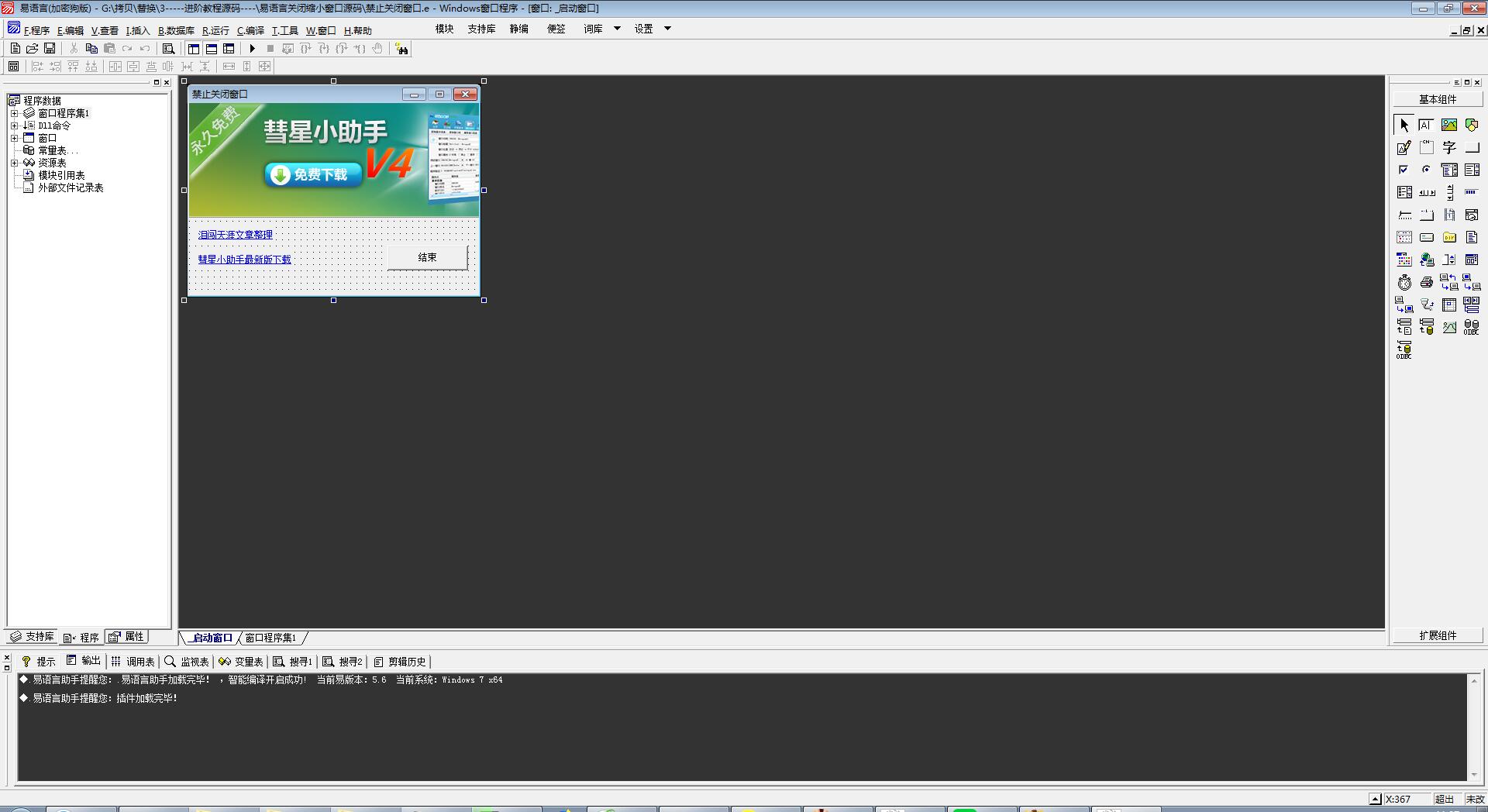Pick the combo box component

pyautogui.click(x=1449, y=170)
